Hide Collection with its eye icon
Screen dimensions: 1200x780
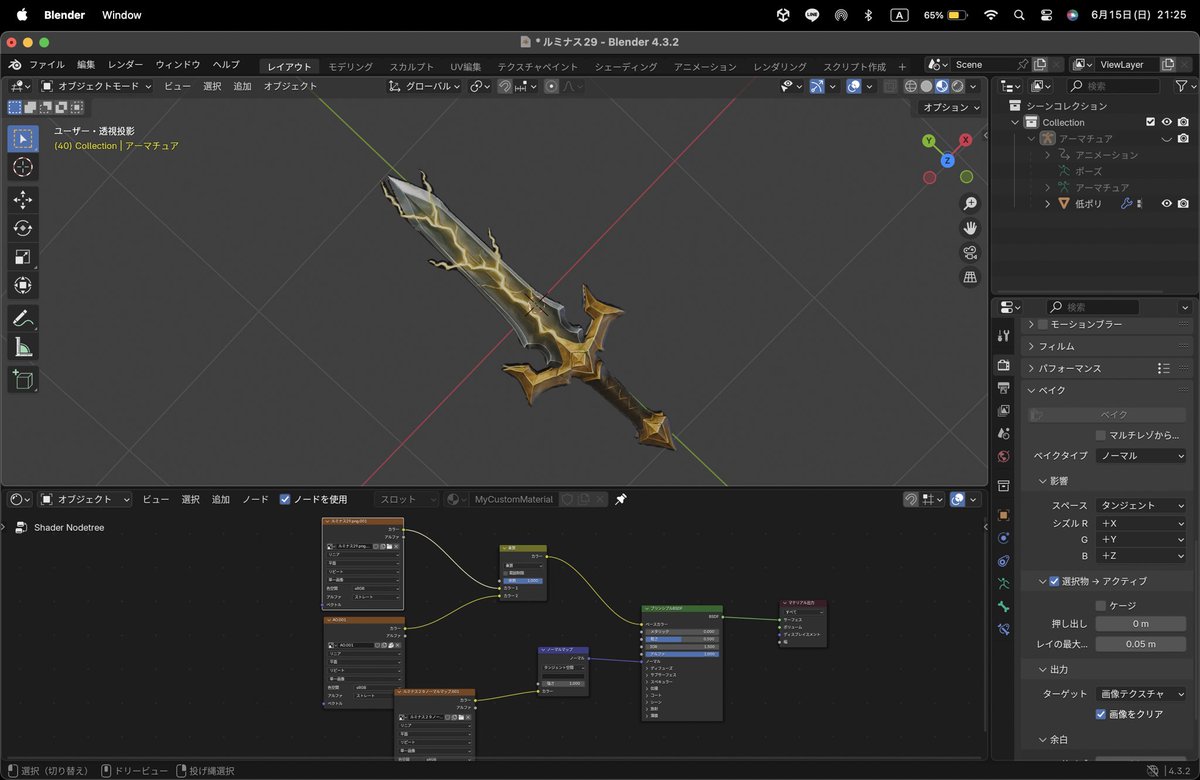click(1166, 122)
